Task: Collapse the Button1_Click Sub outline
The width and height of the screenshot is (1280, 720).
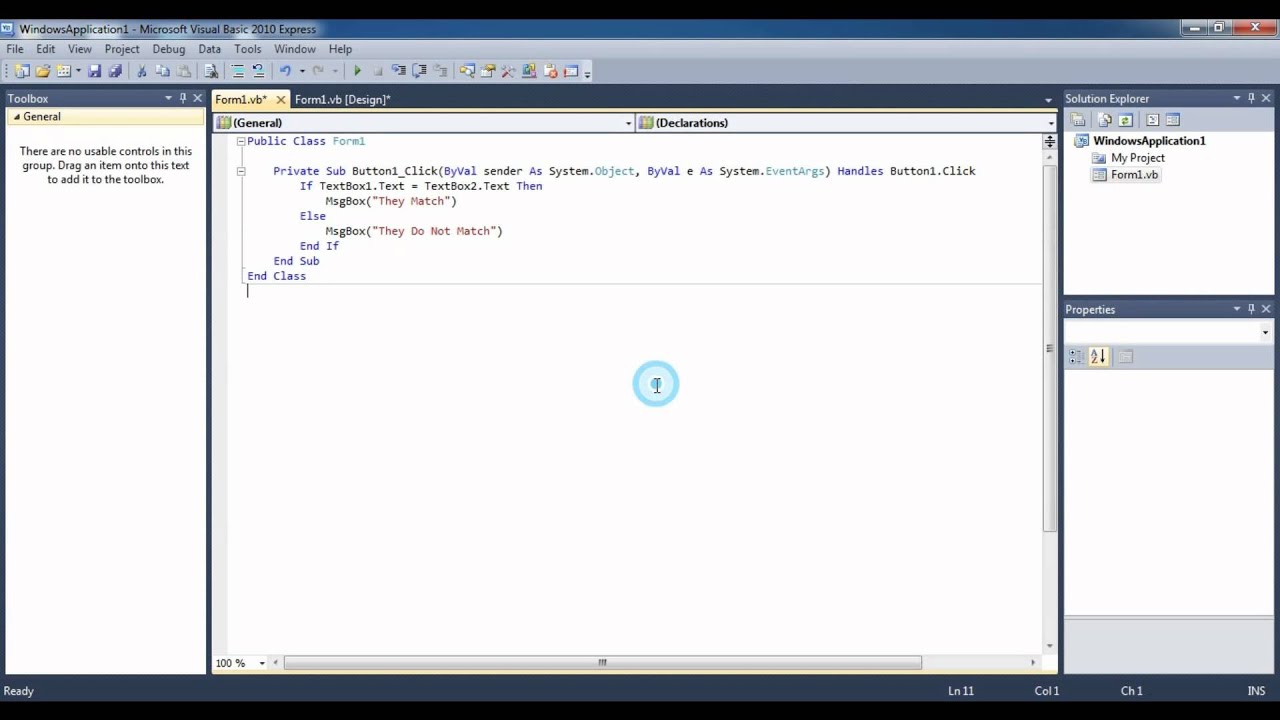Action: tap(241, 171)
